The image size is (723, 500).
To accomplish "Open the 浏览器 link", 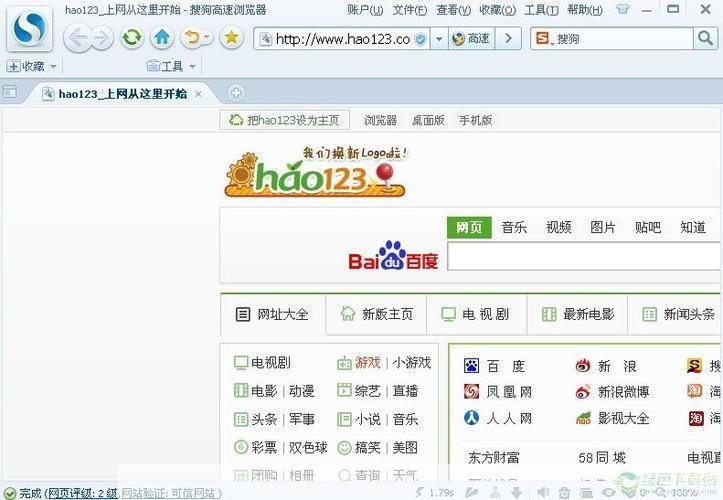I will [380, 120].
